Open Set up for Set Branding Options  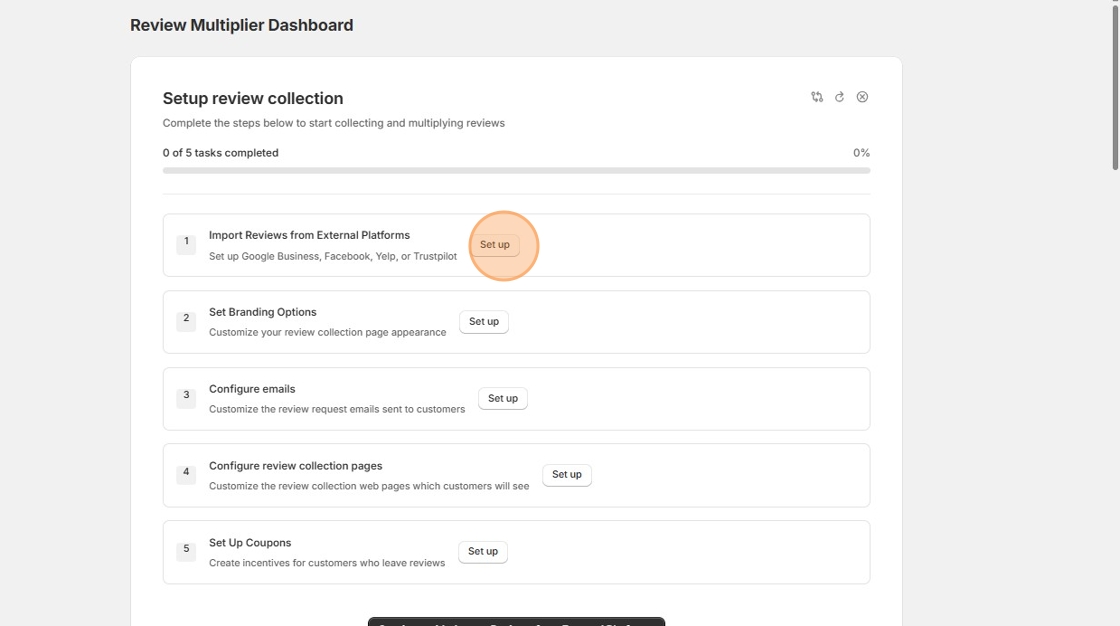pos(484,322)
